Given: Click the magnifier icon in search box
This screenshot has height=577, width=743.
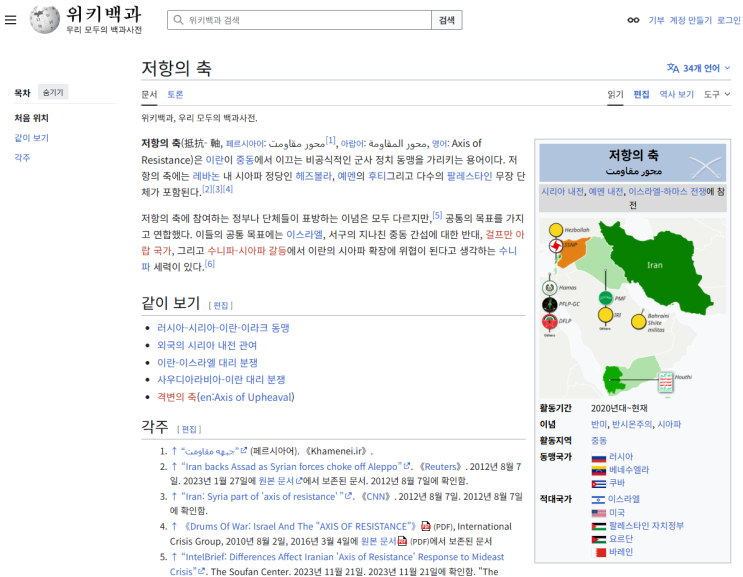Looking at the screenshot, I should tap(178, 20).
